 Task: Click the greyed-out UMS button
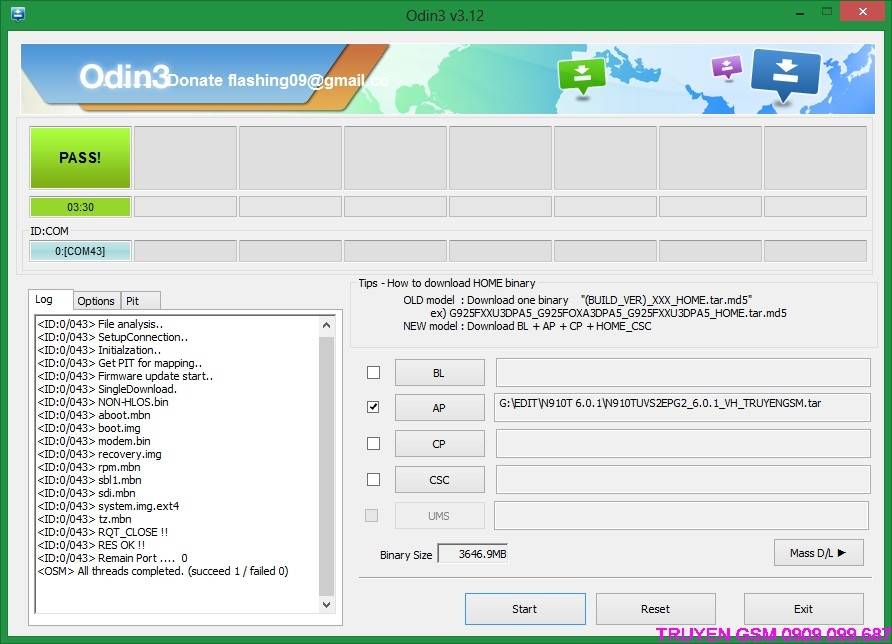click(x=440, y=515)
